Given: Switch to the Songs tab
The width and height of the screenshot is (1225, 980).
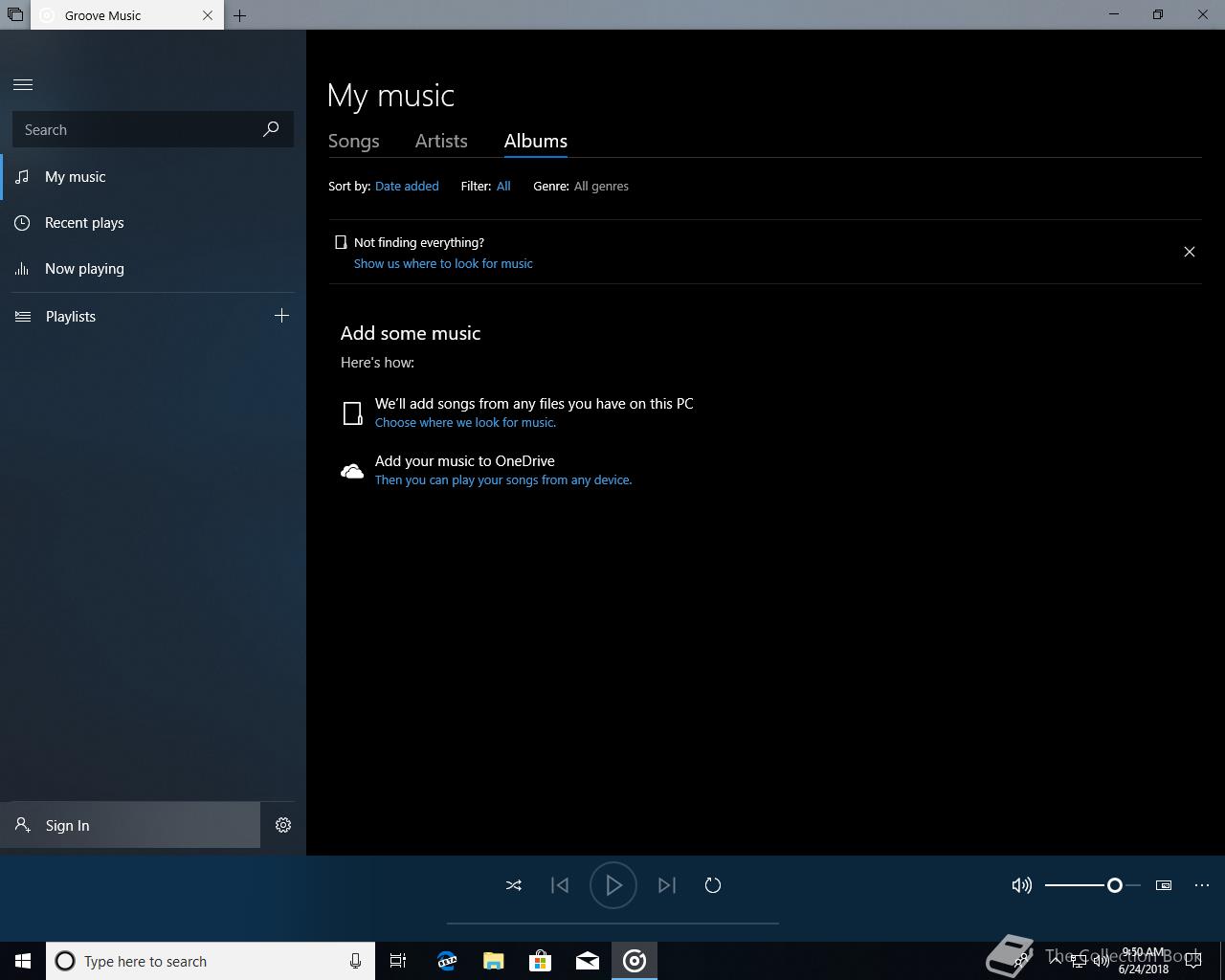Looking at the screenshot, I should (x=354, y=141).
